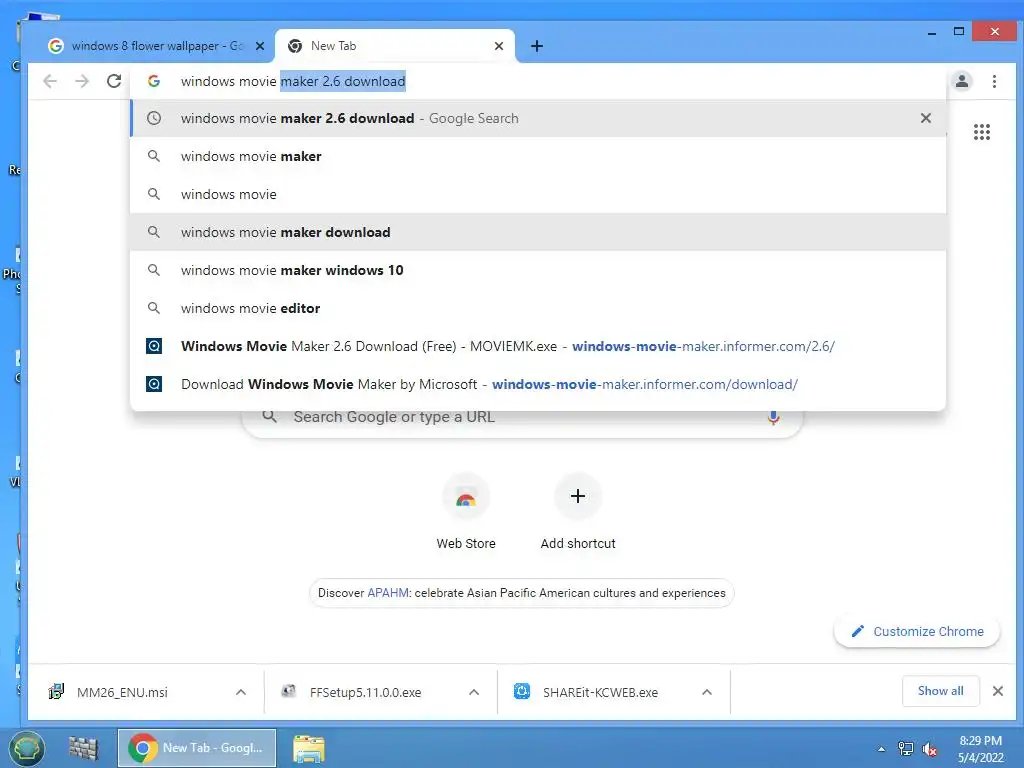Open File Explorer from the taskbar
The height and width of the screenshot is (768, 1024).
pyautogui.click(x=308, y=748)
